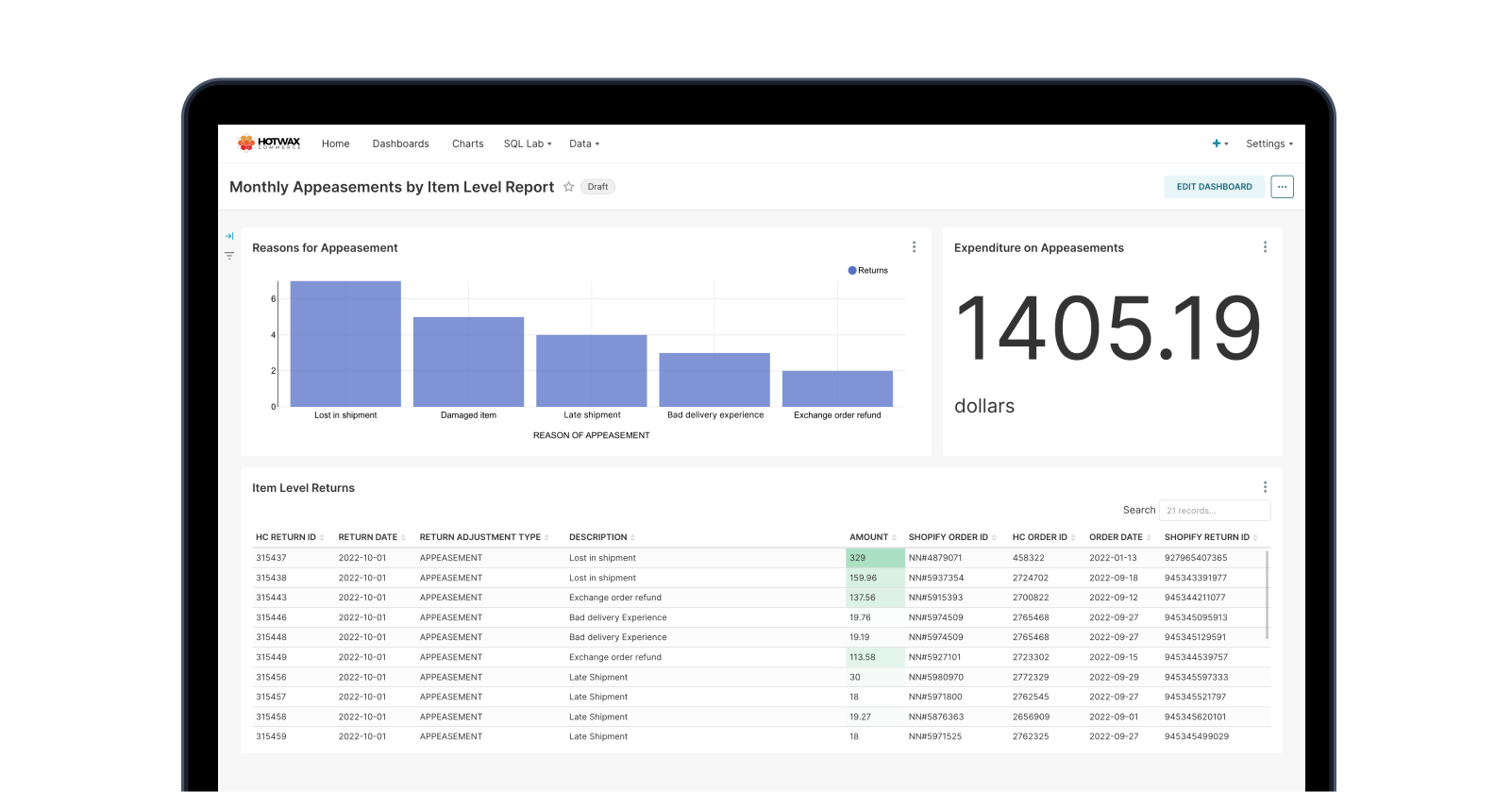Click the Lost in shipment bar

coord(345,344)
